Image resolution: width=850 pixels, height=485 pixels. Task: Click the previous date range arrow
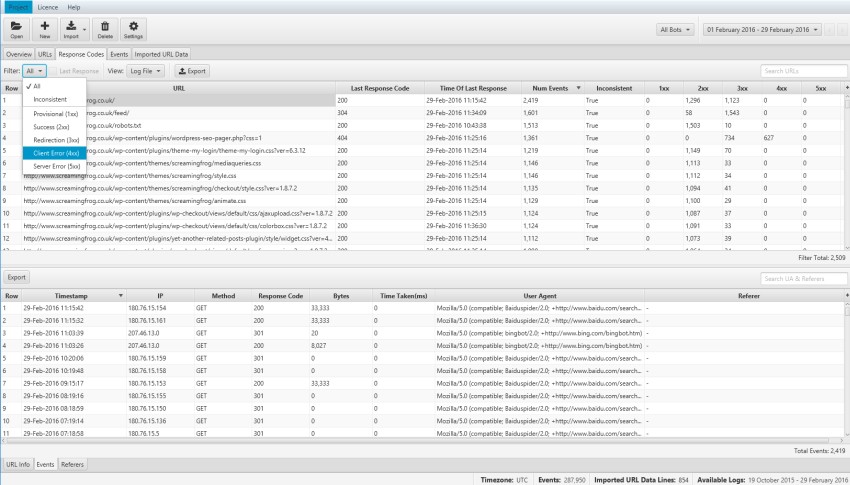click(829, 30)
